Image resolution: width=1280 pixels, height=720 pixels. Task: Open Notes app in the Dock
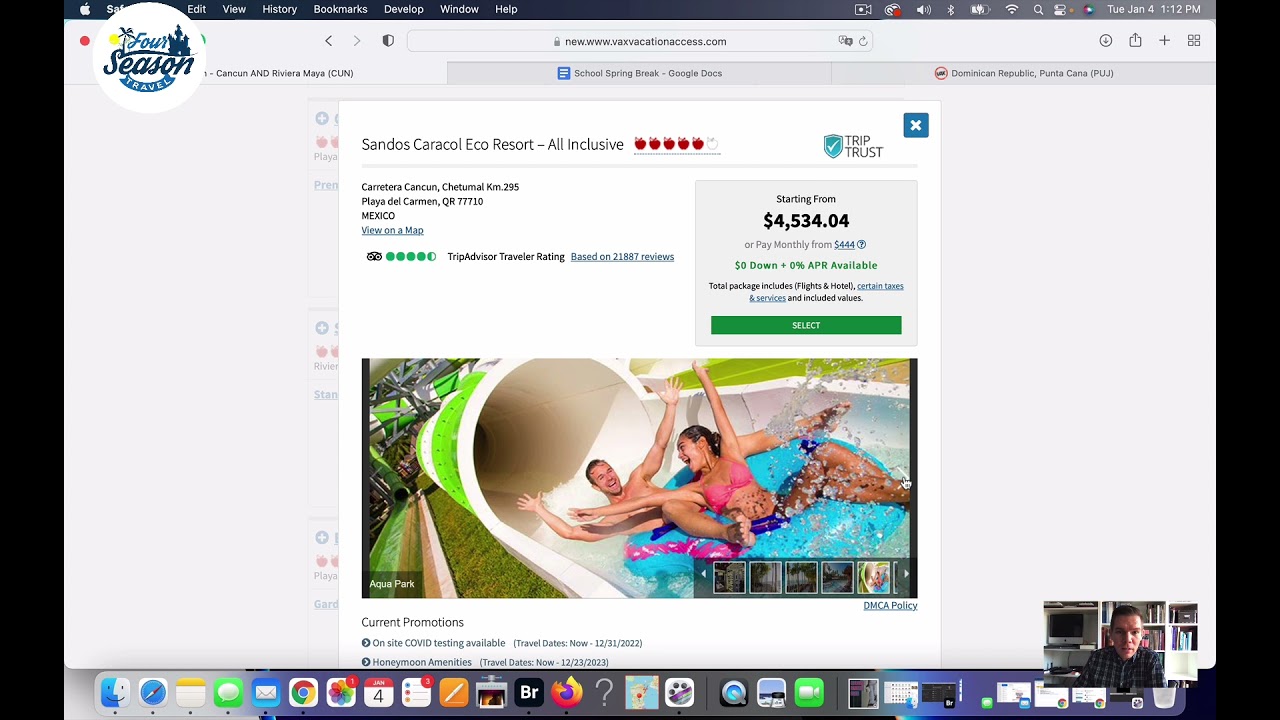tap(190, 692)
